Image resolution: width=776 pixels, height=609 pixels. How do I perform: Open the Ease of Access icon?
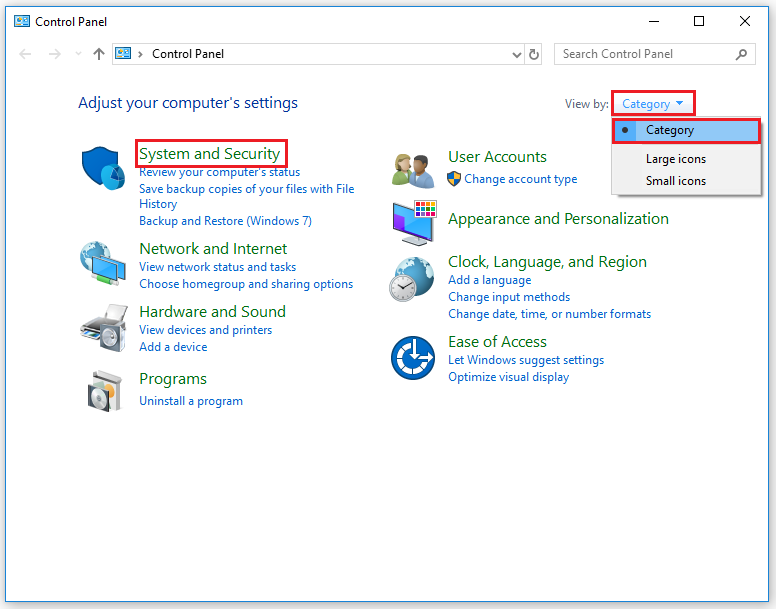413,357
